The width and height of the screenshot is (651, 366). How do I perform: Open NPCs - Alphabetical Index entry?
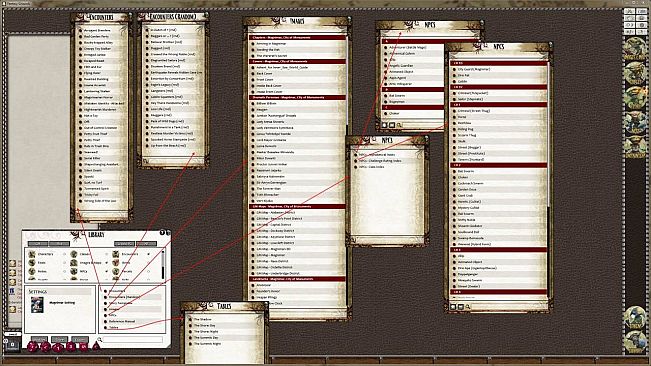coord(377,154)
